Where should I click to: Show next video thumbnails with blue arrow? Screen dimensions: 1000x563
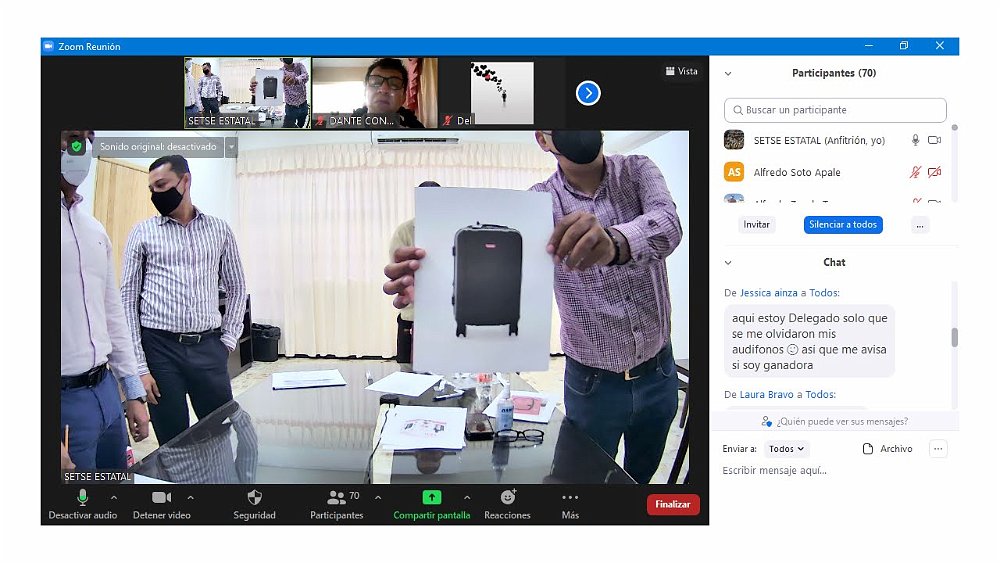[588, 93]
